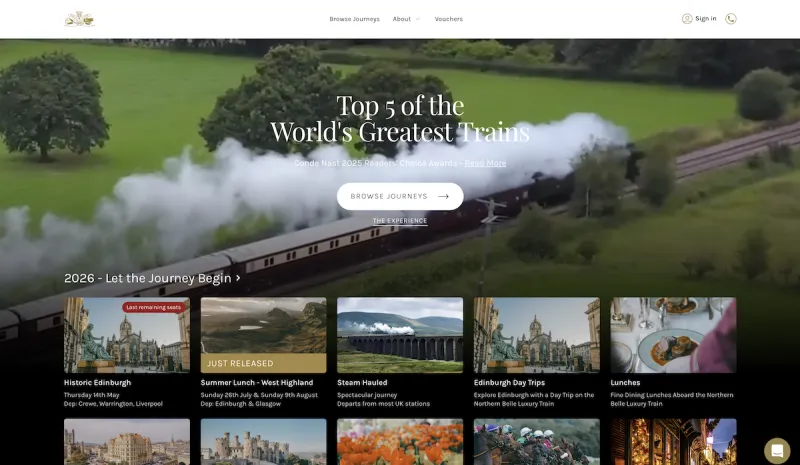Screen dimensions: 800x465
Task: Open Edinburgh Day Trips card image
Action: 536,335
